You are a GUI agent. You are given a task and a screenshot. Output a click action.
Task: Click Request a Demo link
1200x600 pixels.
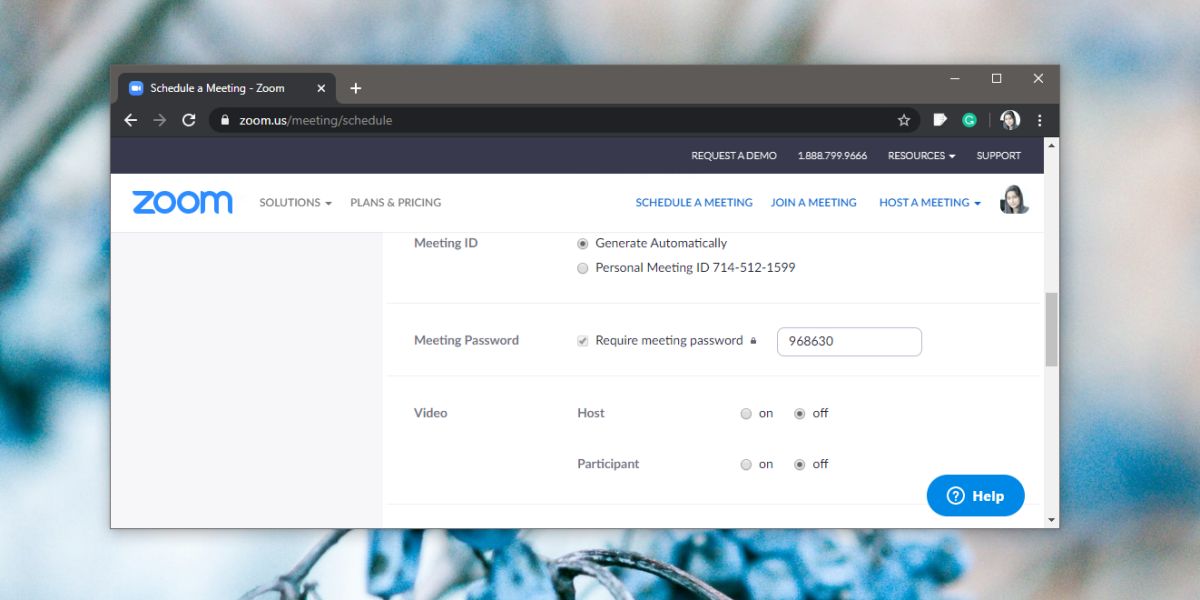click(734, 156)
